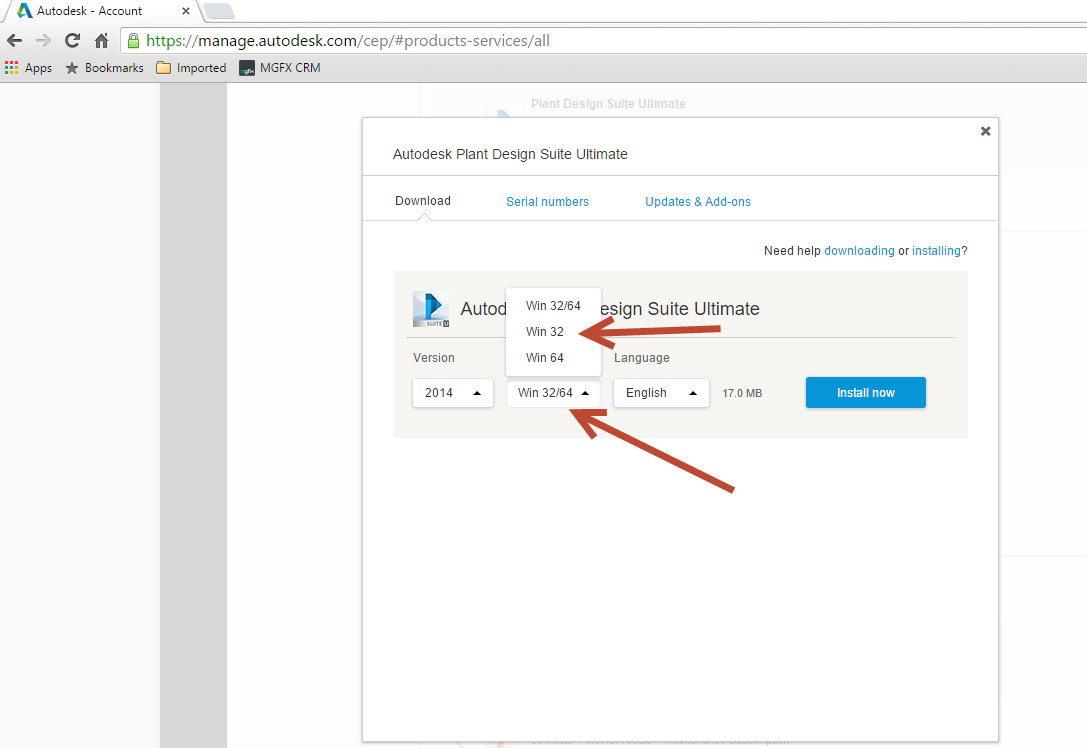Viewport: 1087px width, 748px height.
Task: Click the 17.0 MB file size text
Action: (742, 393)
